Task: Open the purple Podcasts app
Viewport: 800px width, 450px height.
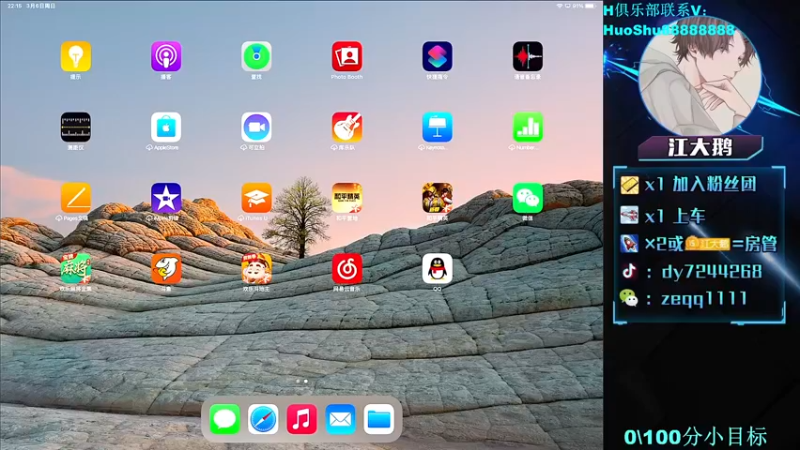Action: 166,56
